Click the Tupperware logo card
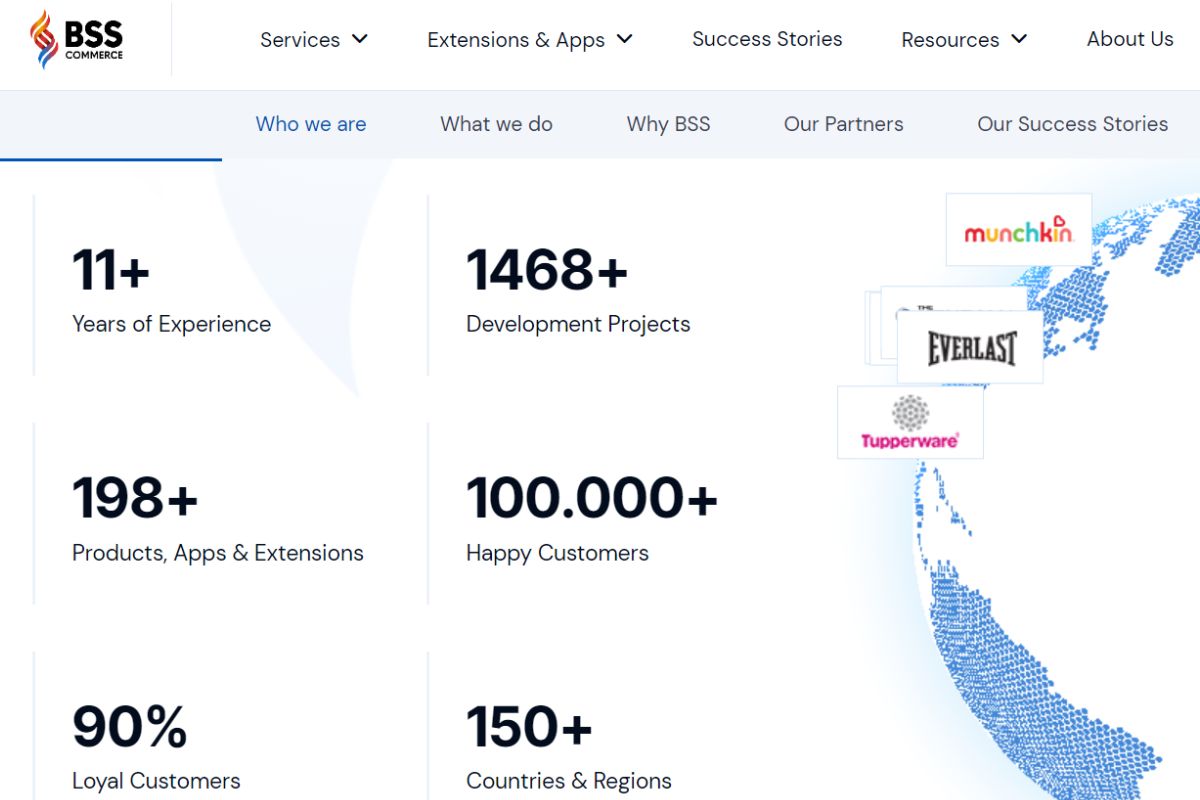 pyautogui.click(x=910, y=423)
